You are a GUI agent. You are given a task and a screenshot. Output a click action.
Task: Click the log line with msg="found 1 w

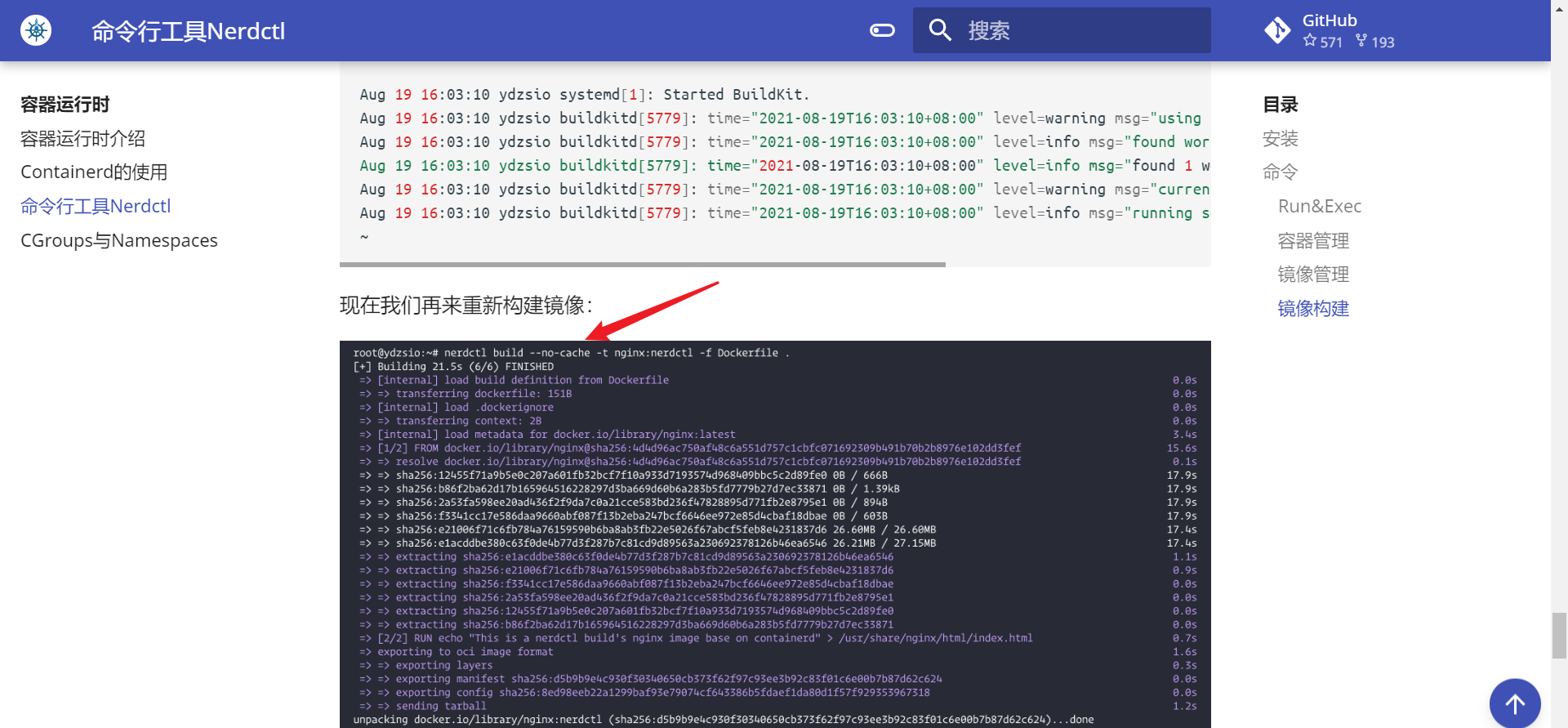(785, 166)
